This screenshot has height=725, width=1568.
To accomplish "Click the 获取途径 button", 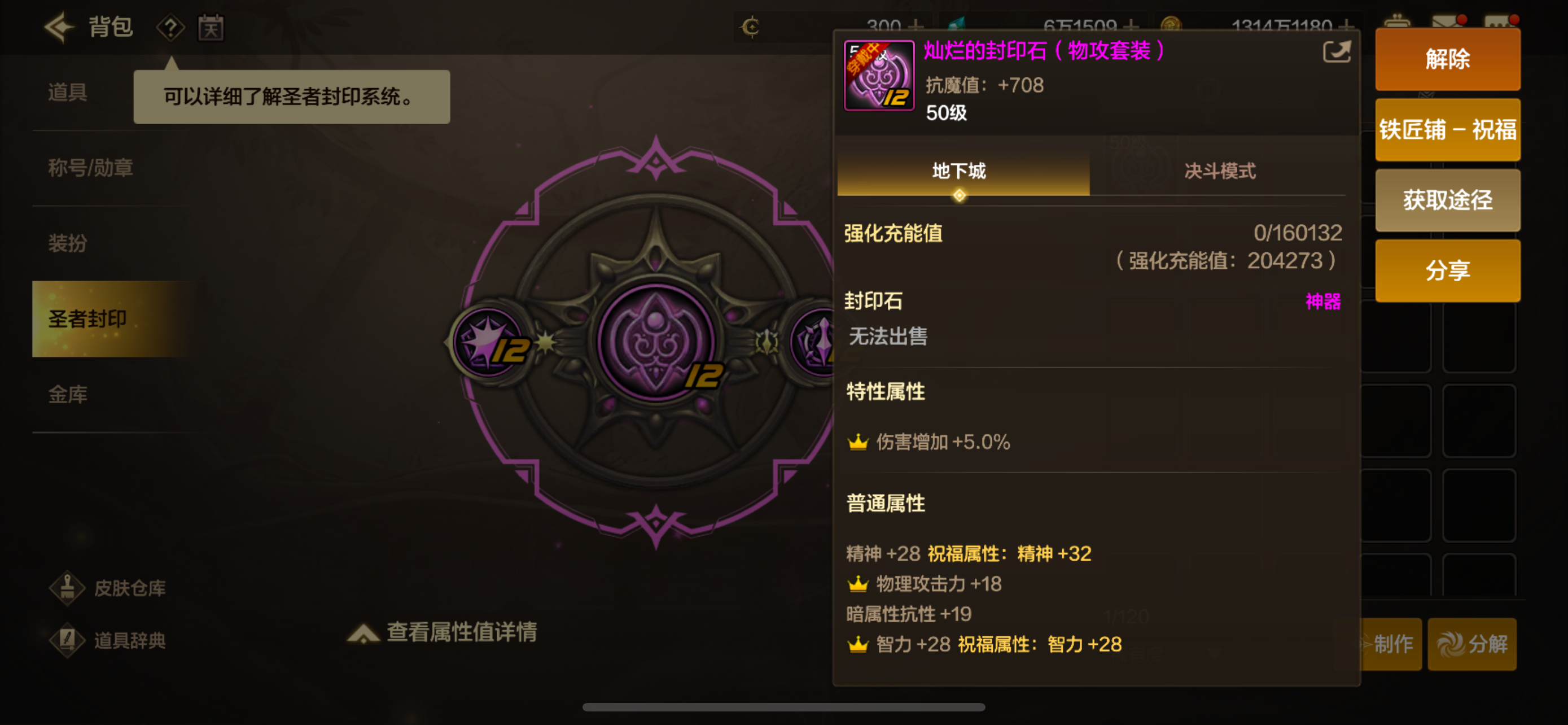I will (x=1447, y=200).
